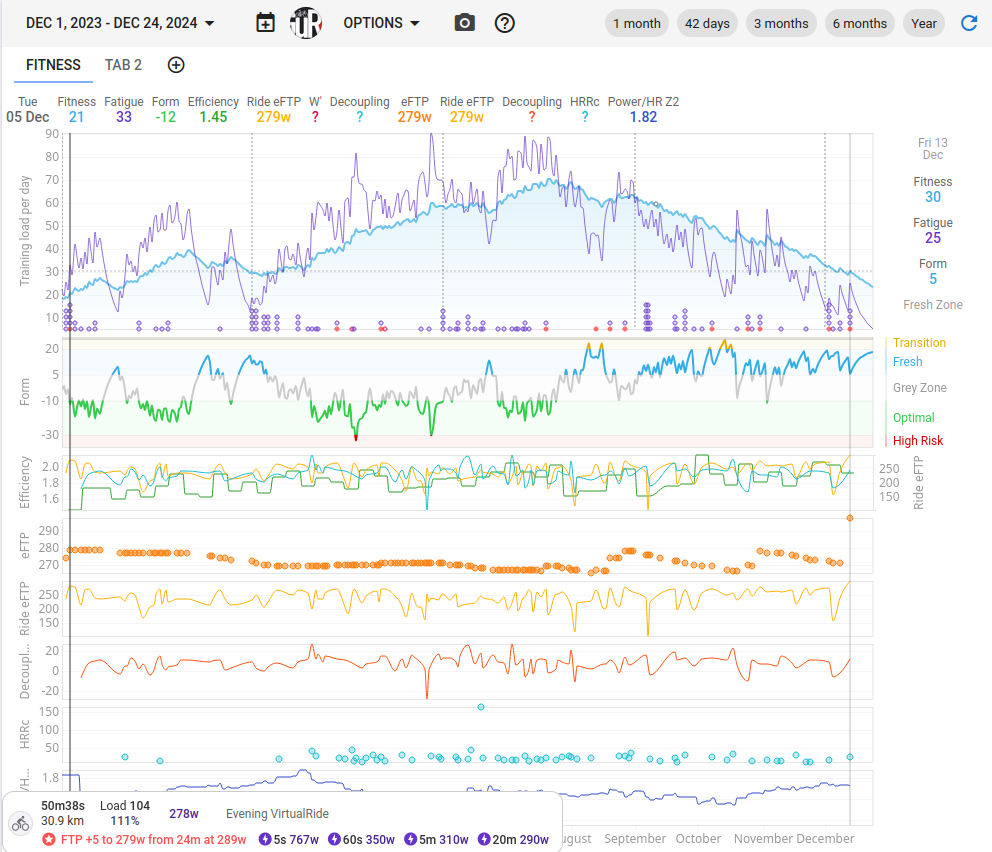The height and width of the screenshot is (852, 992).
Task: Click the 5m 310w power icon
Action: pos(411,839)
